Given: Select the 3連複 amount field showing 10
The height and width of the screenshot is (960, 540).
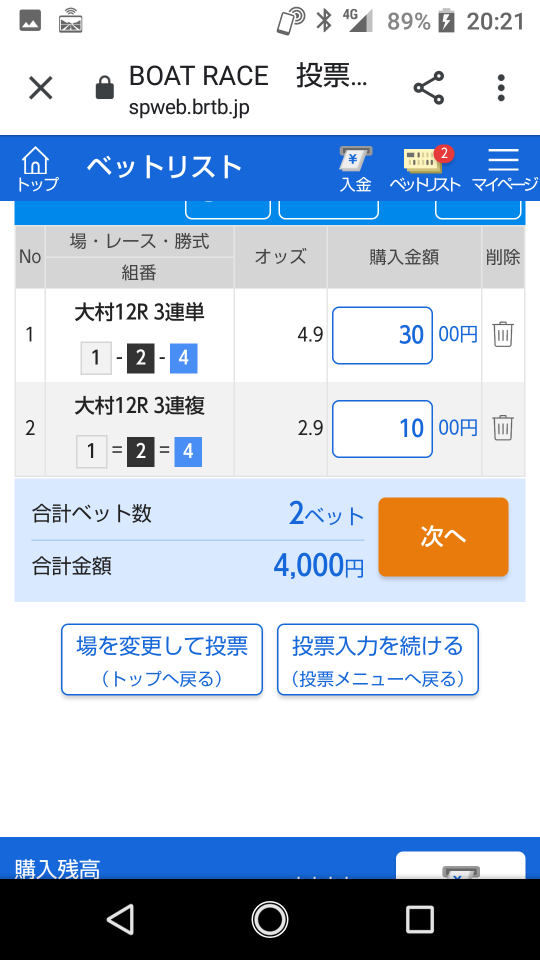Looking at the screenshot, I should pyautogui.click(x=382, y=429).
